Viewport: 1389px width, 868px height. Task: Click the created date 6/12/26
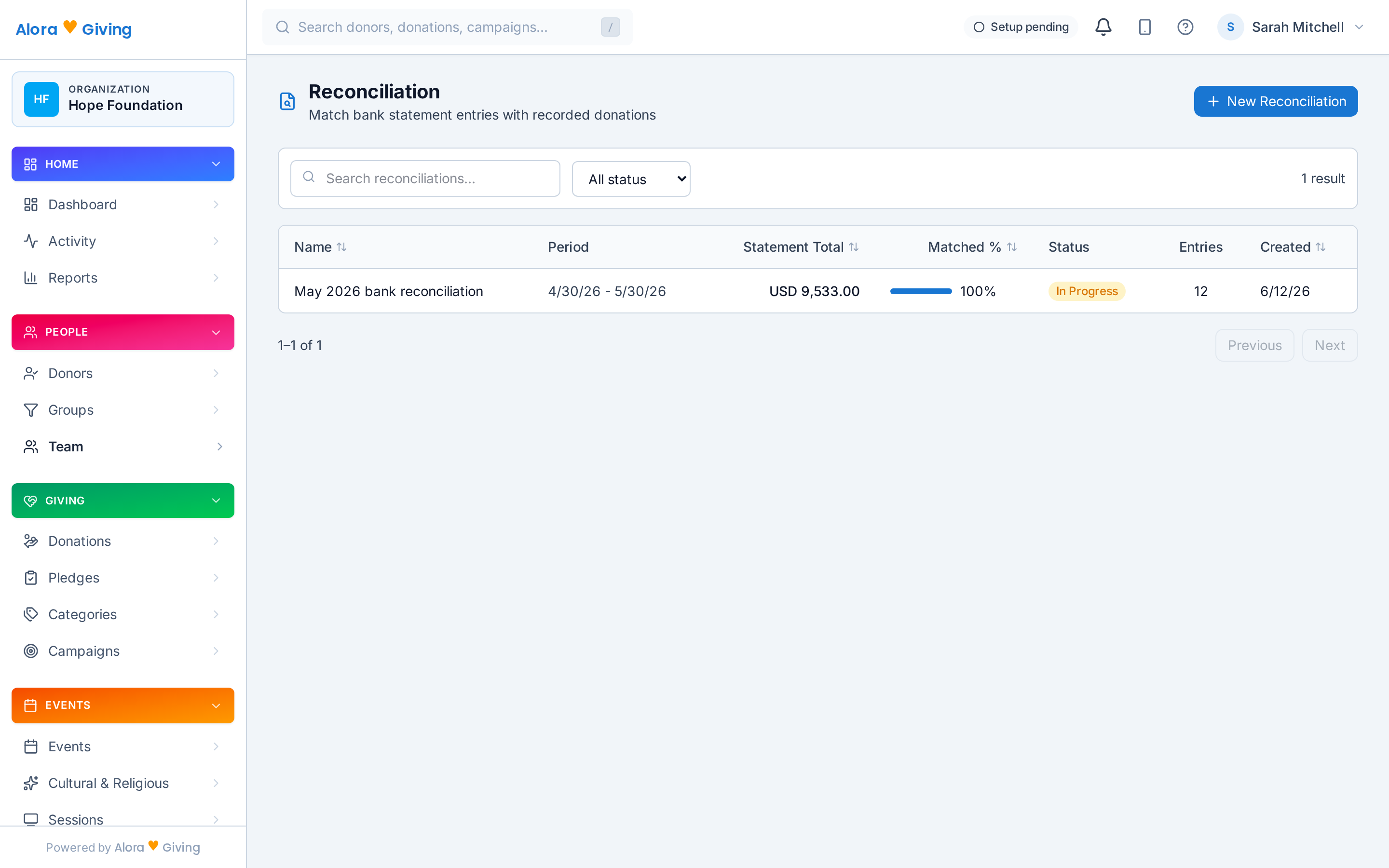1284,291
